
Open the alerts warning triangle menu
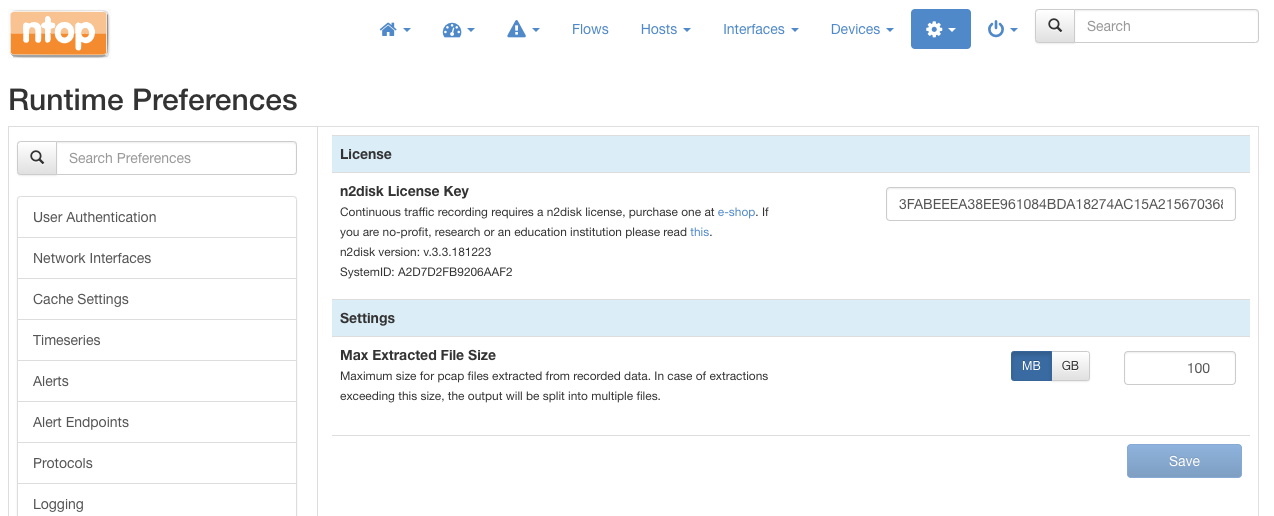(523, 30)
